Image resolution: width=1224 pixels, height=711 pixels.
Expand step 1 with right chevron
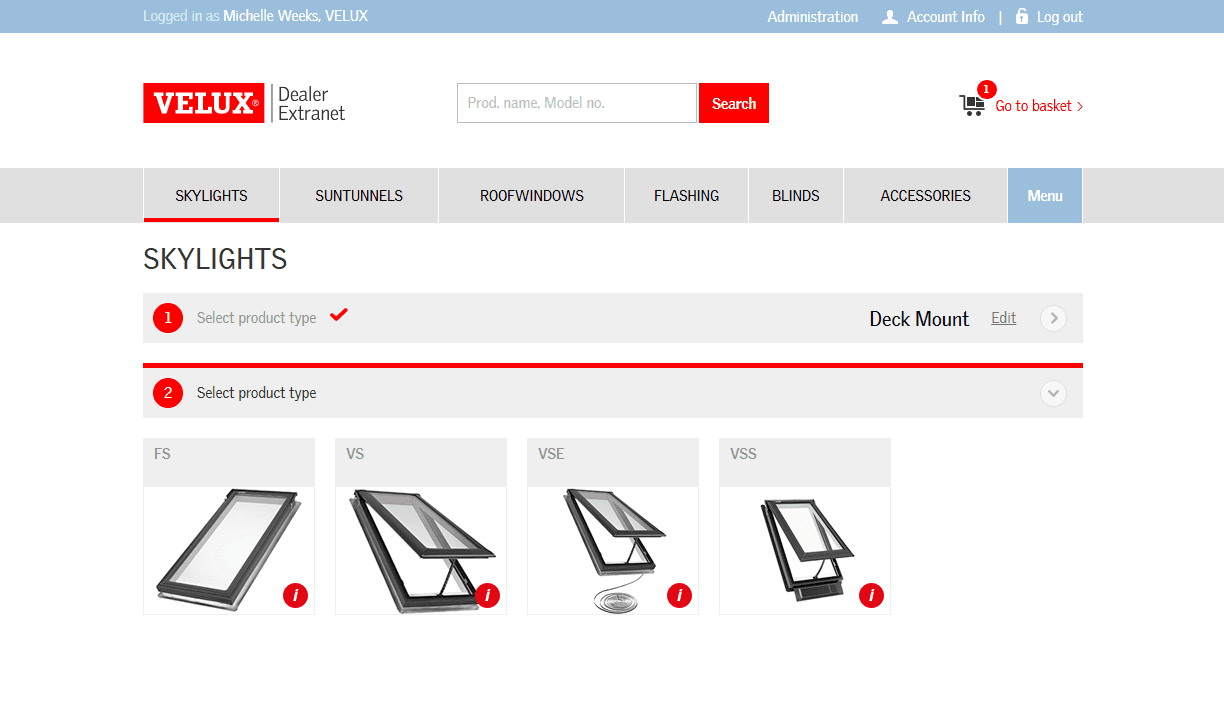coord(1053,318)
